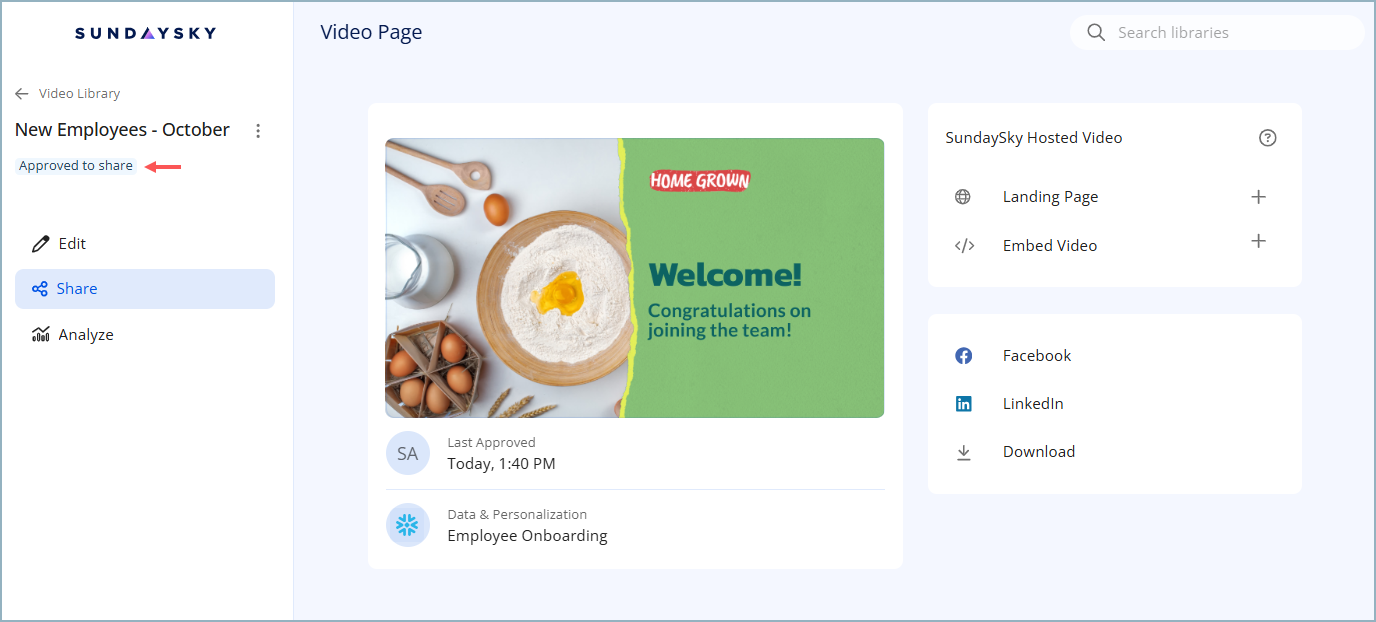Click the Welcome video thumbnail
The height and width of the screenshot is (622, 1376).
point(635,278)
